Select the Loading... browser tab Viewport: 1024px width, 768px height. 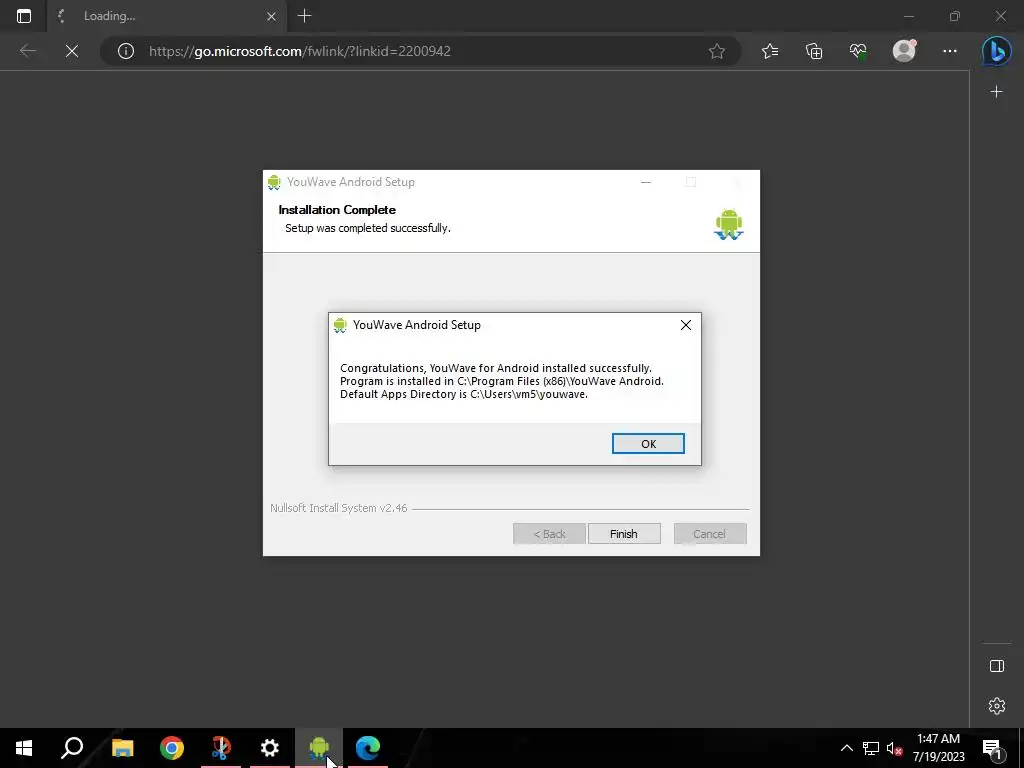[x=167, y=16]
